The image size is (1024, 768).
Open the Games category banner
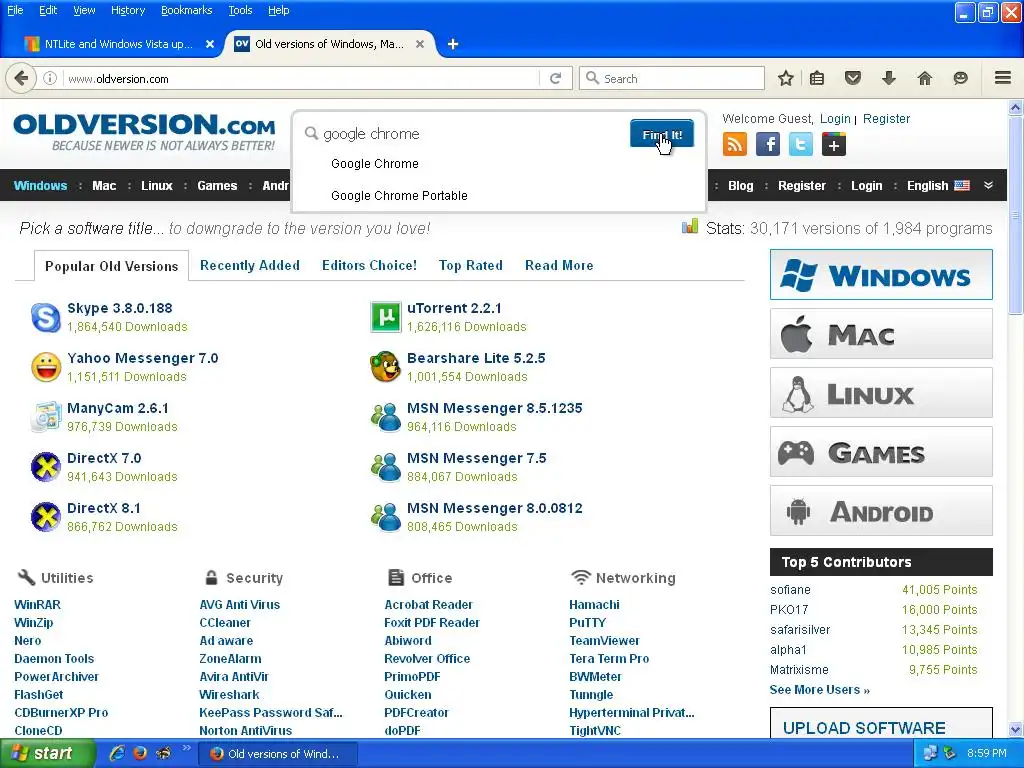(x=881, y=452)
